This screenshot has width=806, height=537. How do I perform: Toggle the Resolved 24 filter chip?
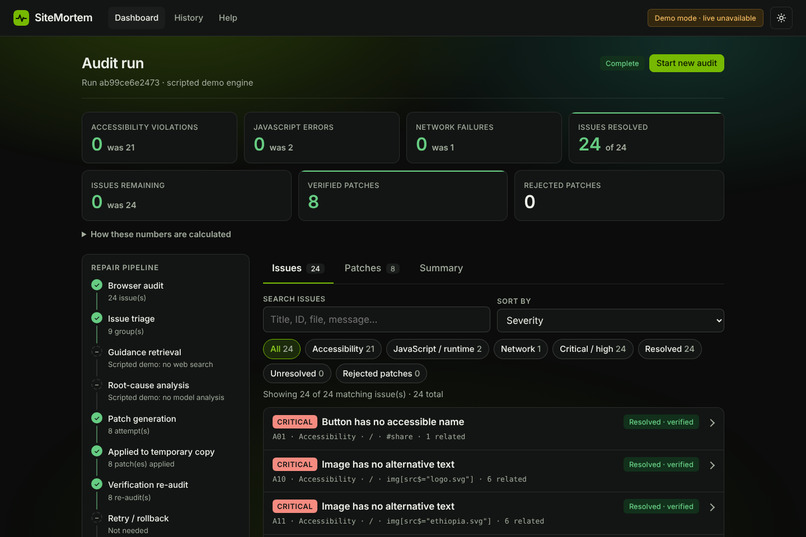[669, 349]
